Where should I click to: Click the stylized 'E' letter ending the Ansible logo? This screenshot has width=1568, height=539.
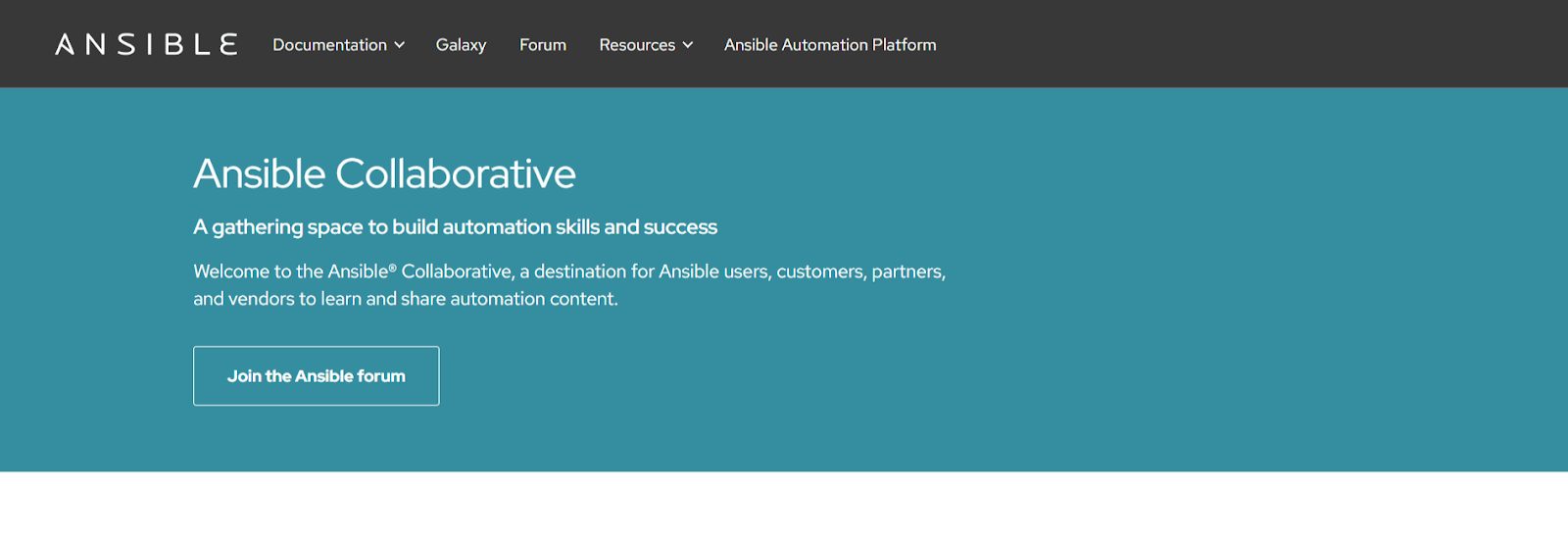[x=228, y=45]
